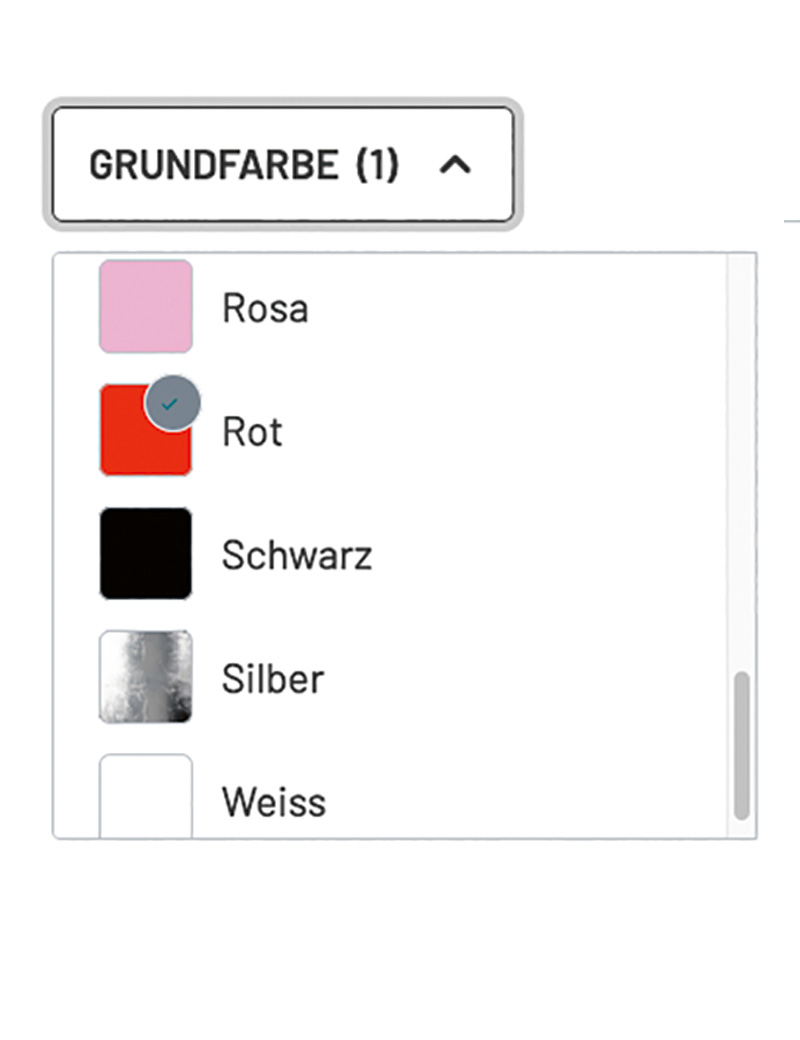This screenshot has width=800, height=1040.
Task: Click the color list scrollbar thumb
Action: (741, 745)
